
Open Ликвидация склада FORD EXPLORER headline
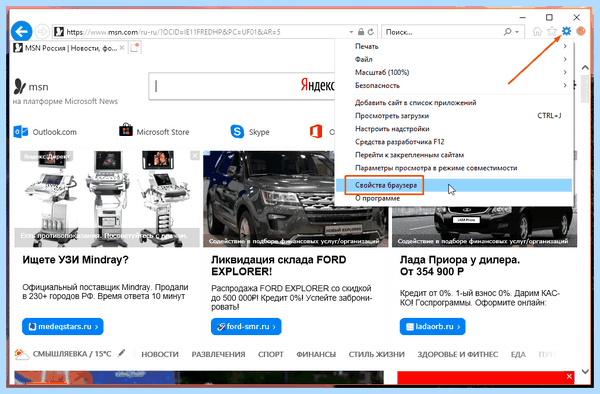point(279,265)
